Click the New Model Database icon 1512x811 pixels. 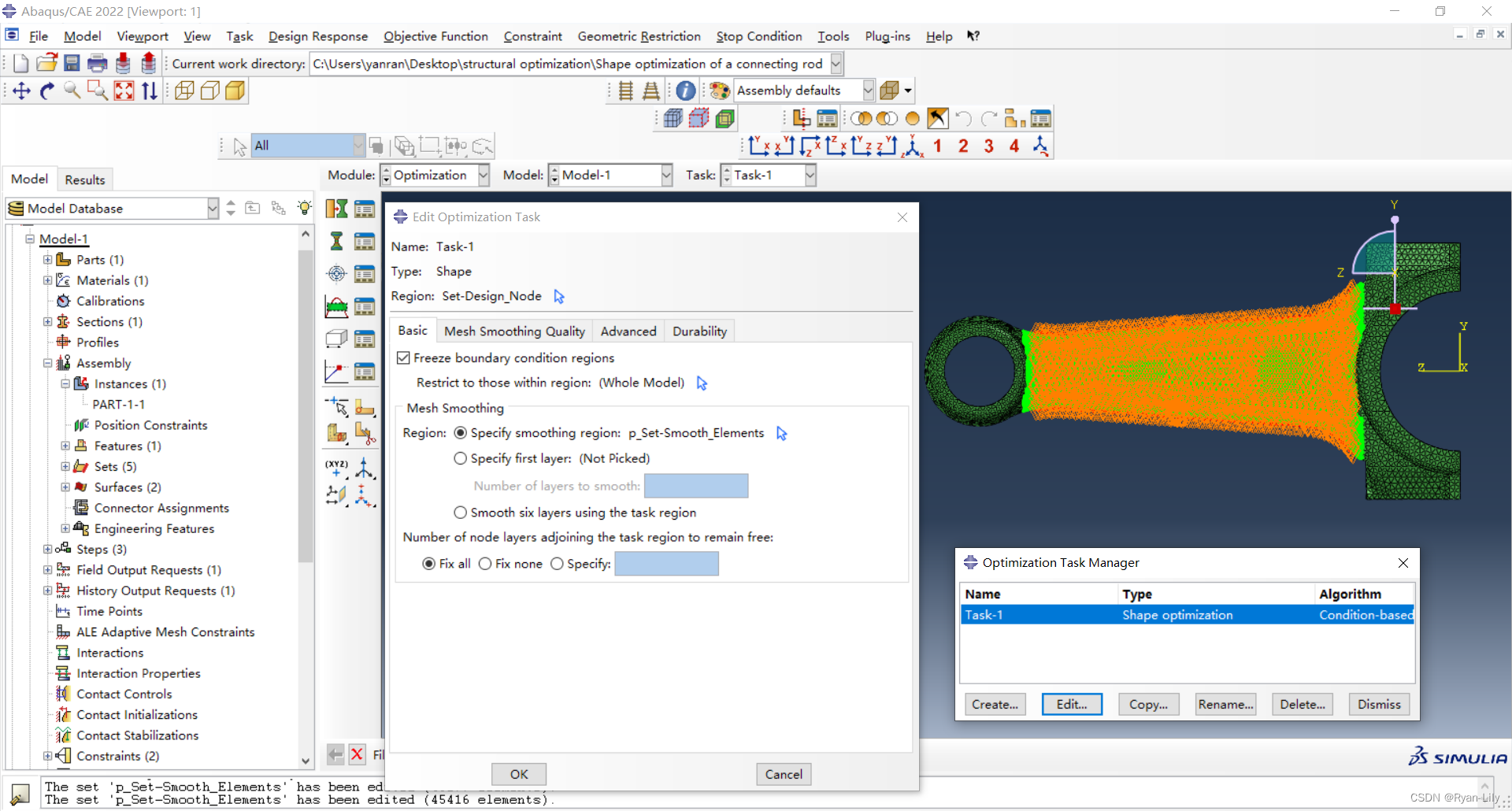coord(21,64)
